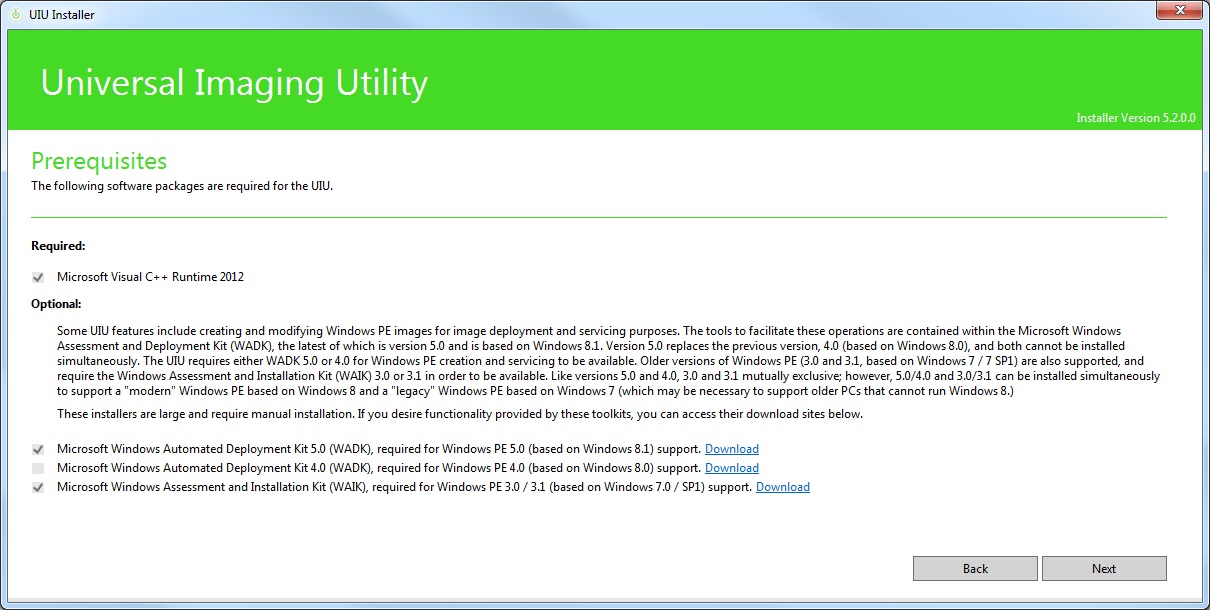Viewport: 1210px width, 610px height.
Task: Click the bold Required: label
Action: tap(58, 245)
